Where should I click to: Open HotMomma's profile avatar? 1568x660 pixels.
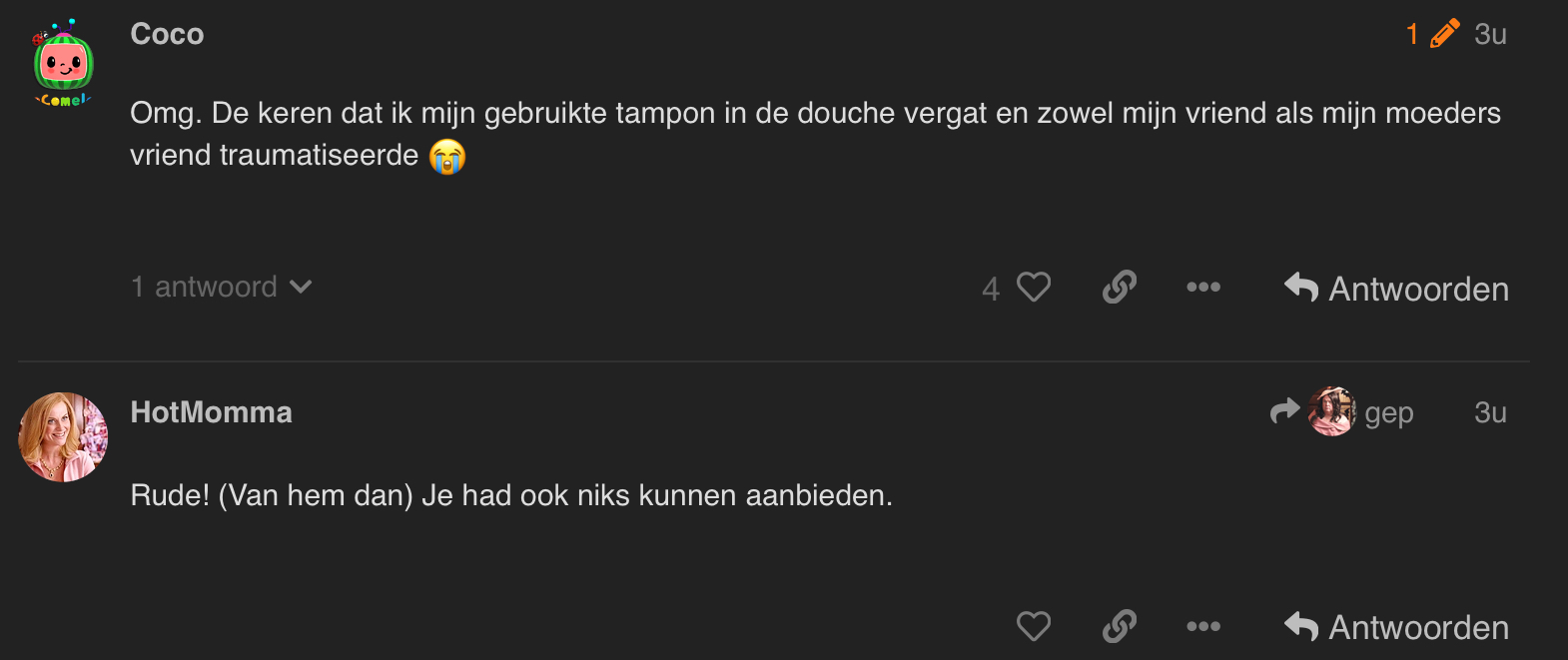click(64, 437)
